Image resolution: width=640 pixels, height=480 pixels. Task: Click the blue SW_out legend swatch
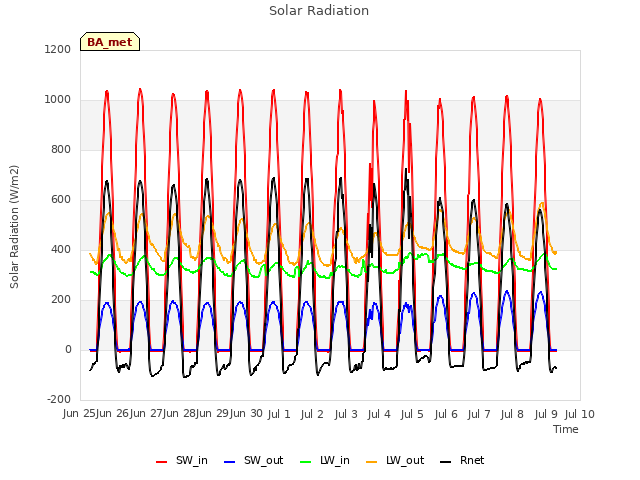pos(230,462)
